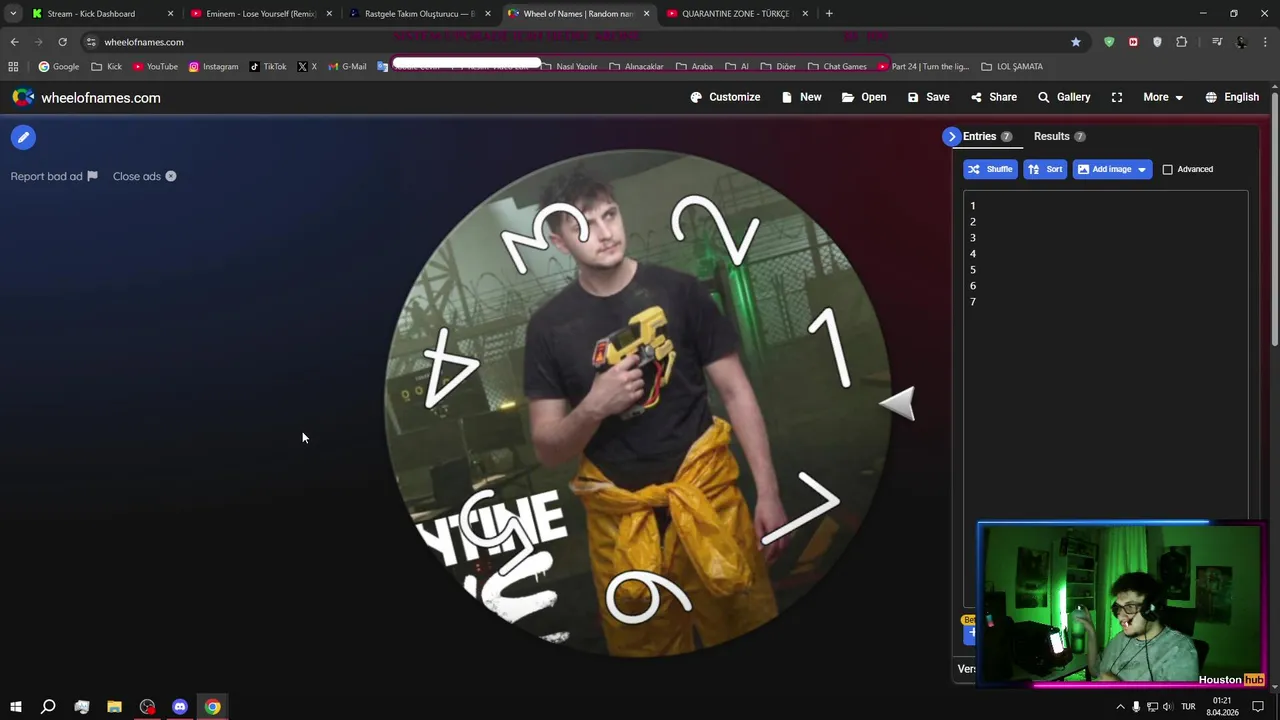The width and height of the screenshot is (1280, 720).
Task: Reload the page
Action: (x=62, y=42)
